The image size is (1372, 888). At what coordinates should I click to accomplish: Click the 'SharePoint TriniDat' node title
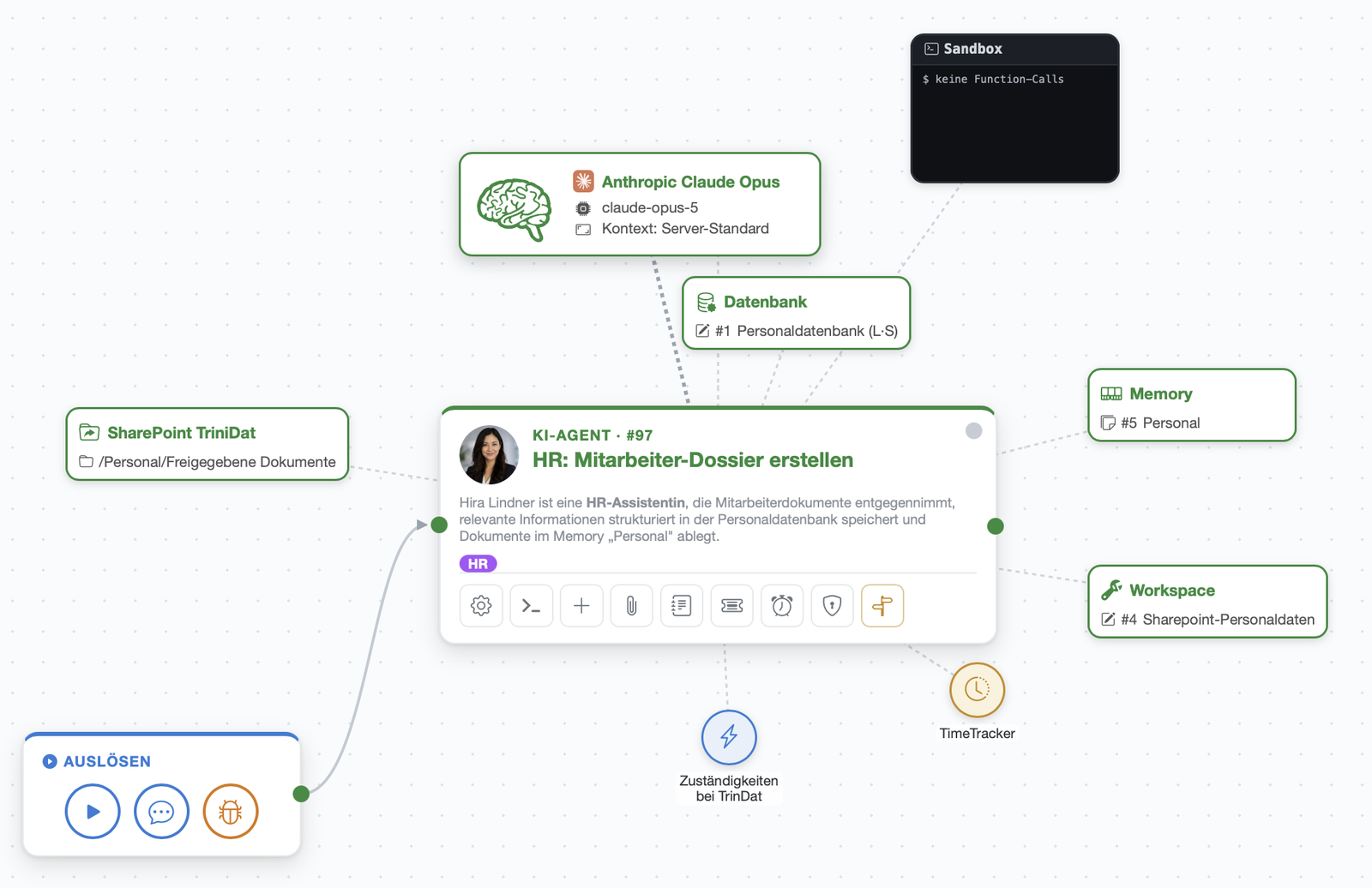[x=182, y=433]
